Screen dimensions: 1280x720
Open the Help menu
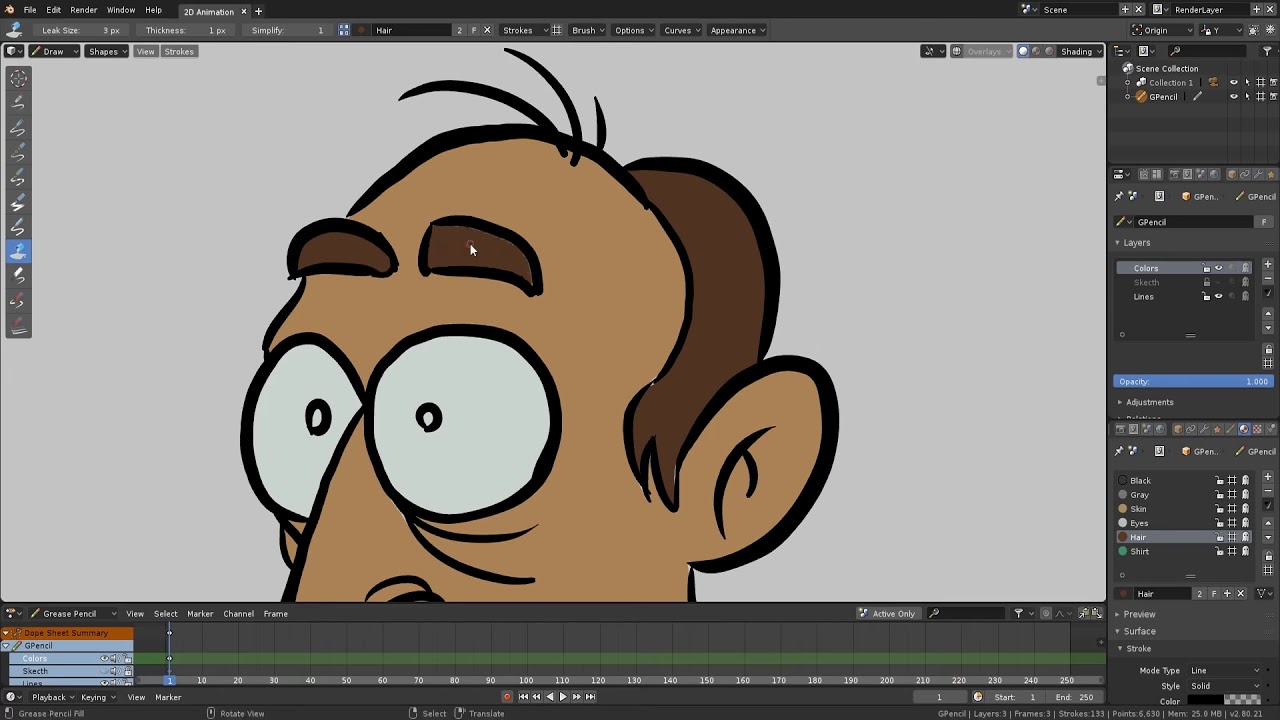pyautogui.click(x=153, y=10)
